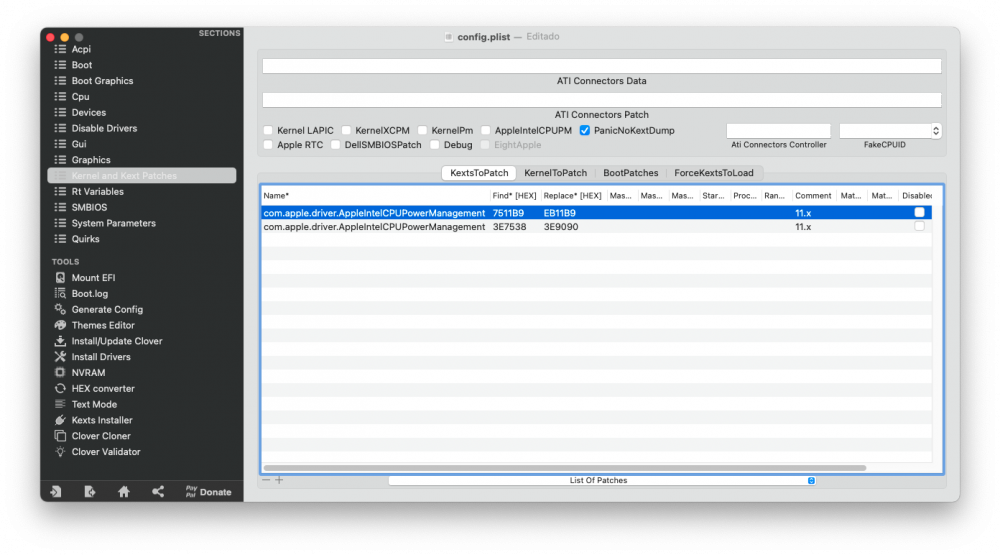The width and height of the screenshot is (1000, 555).
Task: Click the patches table horizontal scrollbar
Action: click(x=564, y=468)
